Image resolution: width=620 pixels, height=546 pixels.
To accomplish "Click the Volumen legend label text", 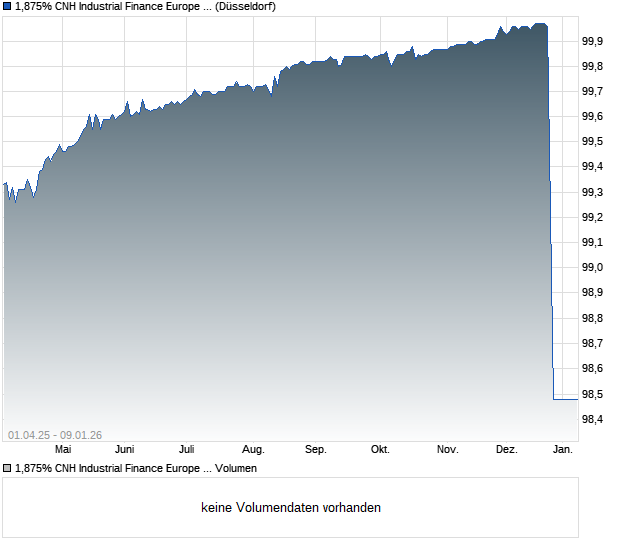I will tap(236, 468).
